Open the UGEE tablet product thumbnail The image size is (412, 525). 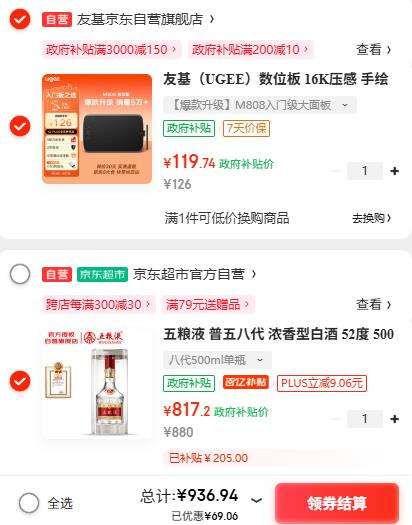coord(97,129)
